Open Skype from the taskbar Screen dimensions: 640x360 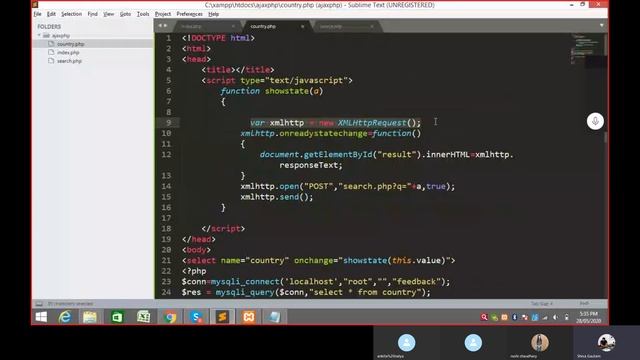tap(196, 317)
